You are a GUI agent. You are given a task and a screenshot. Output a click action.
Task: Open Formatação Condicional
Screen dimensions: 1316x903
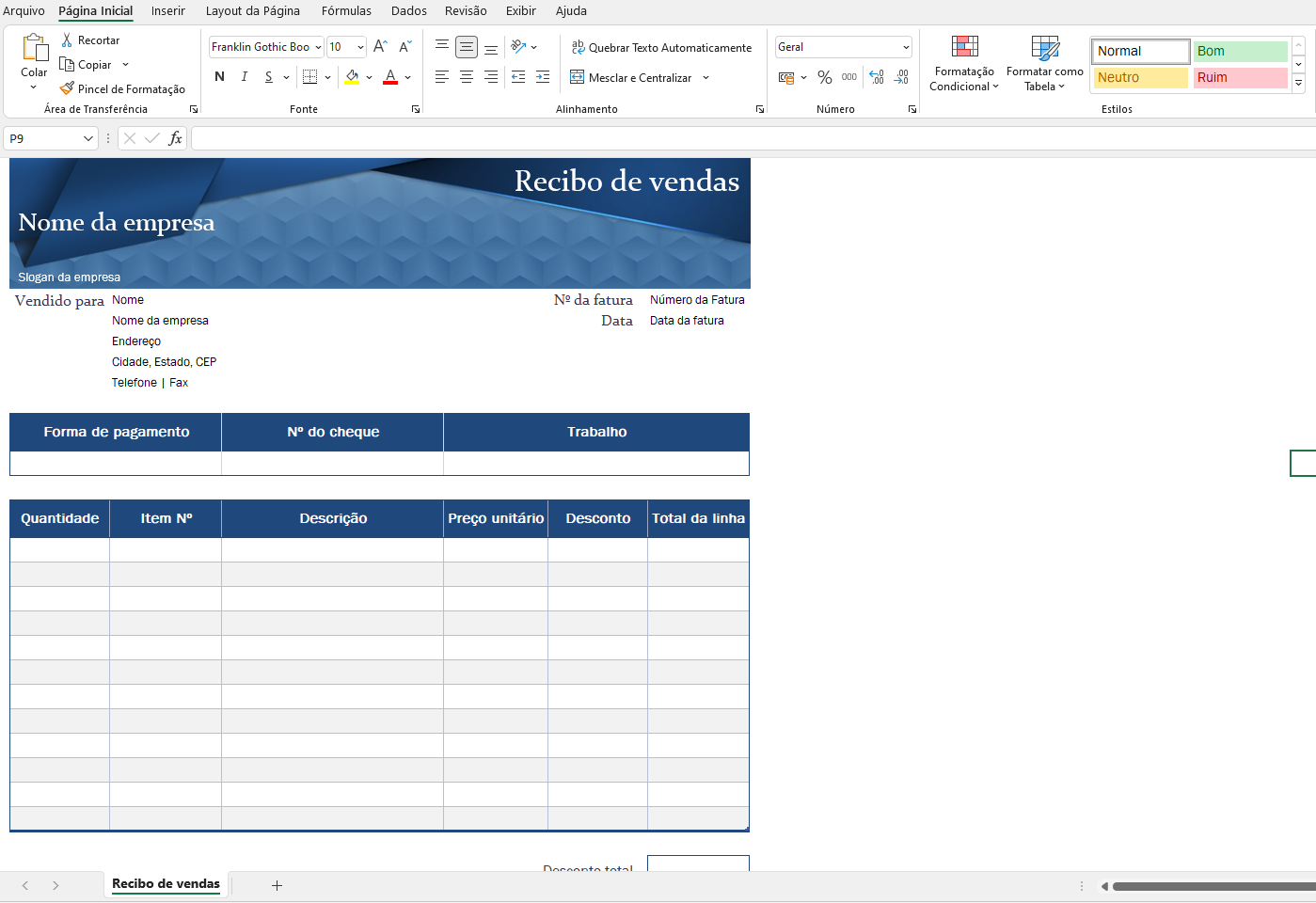point(964,63)
